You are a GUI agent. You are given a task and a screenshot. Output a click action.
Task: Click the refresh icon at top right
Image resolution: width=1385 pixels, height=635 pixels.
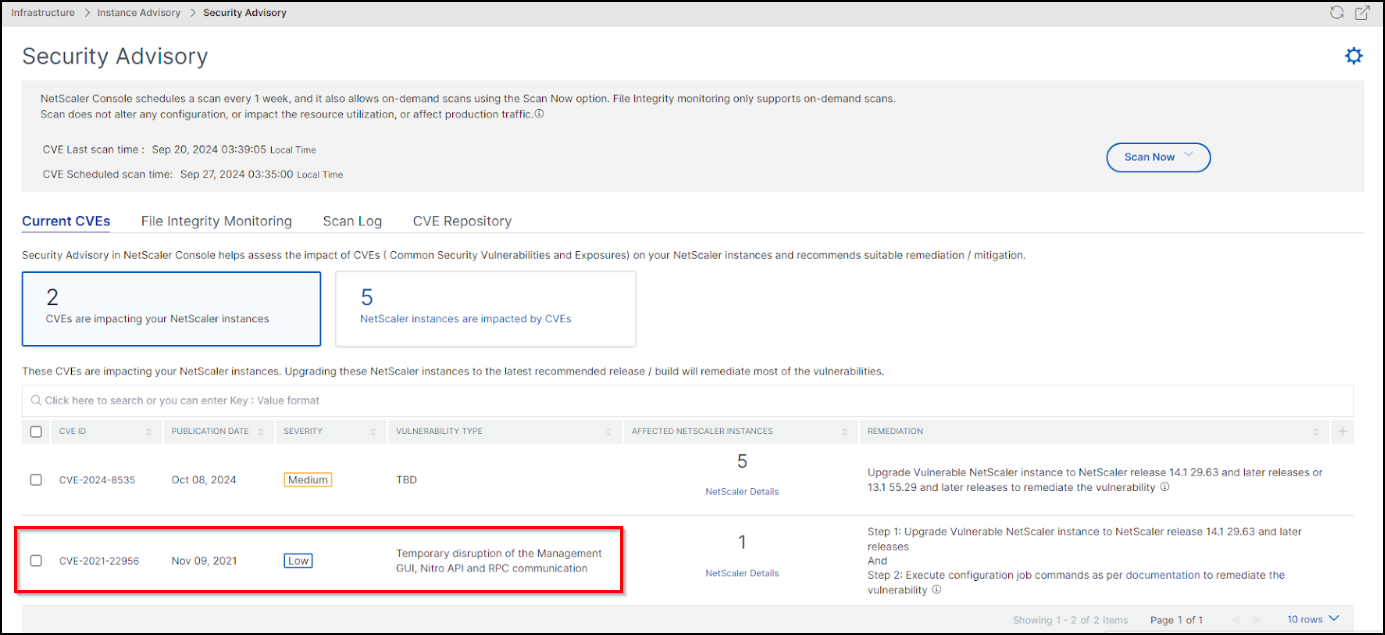click(1337, 13)
